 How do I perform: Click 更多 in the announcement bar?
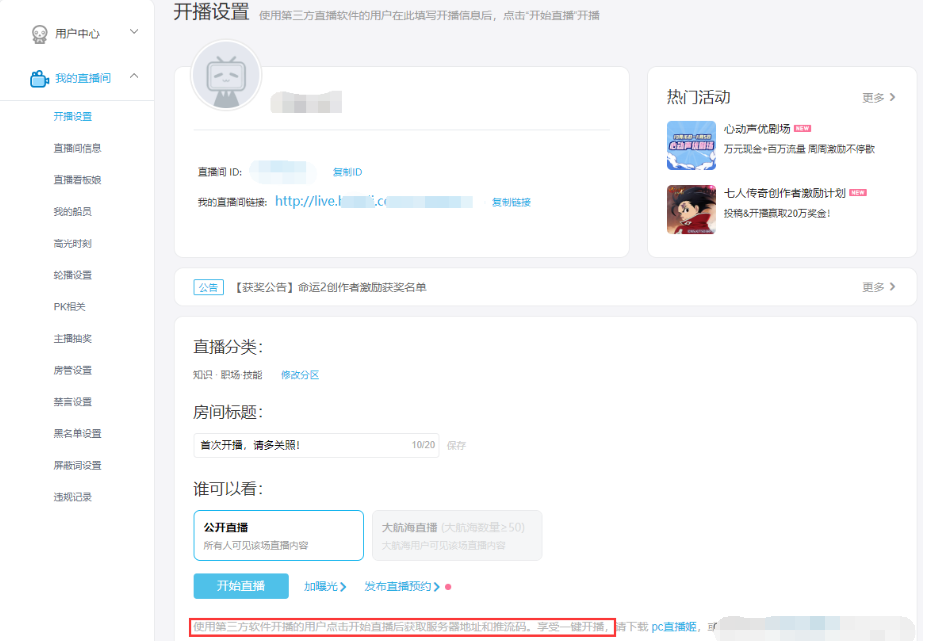coord(878,287)
